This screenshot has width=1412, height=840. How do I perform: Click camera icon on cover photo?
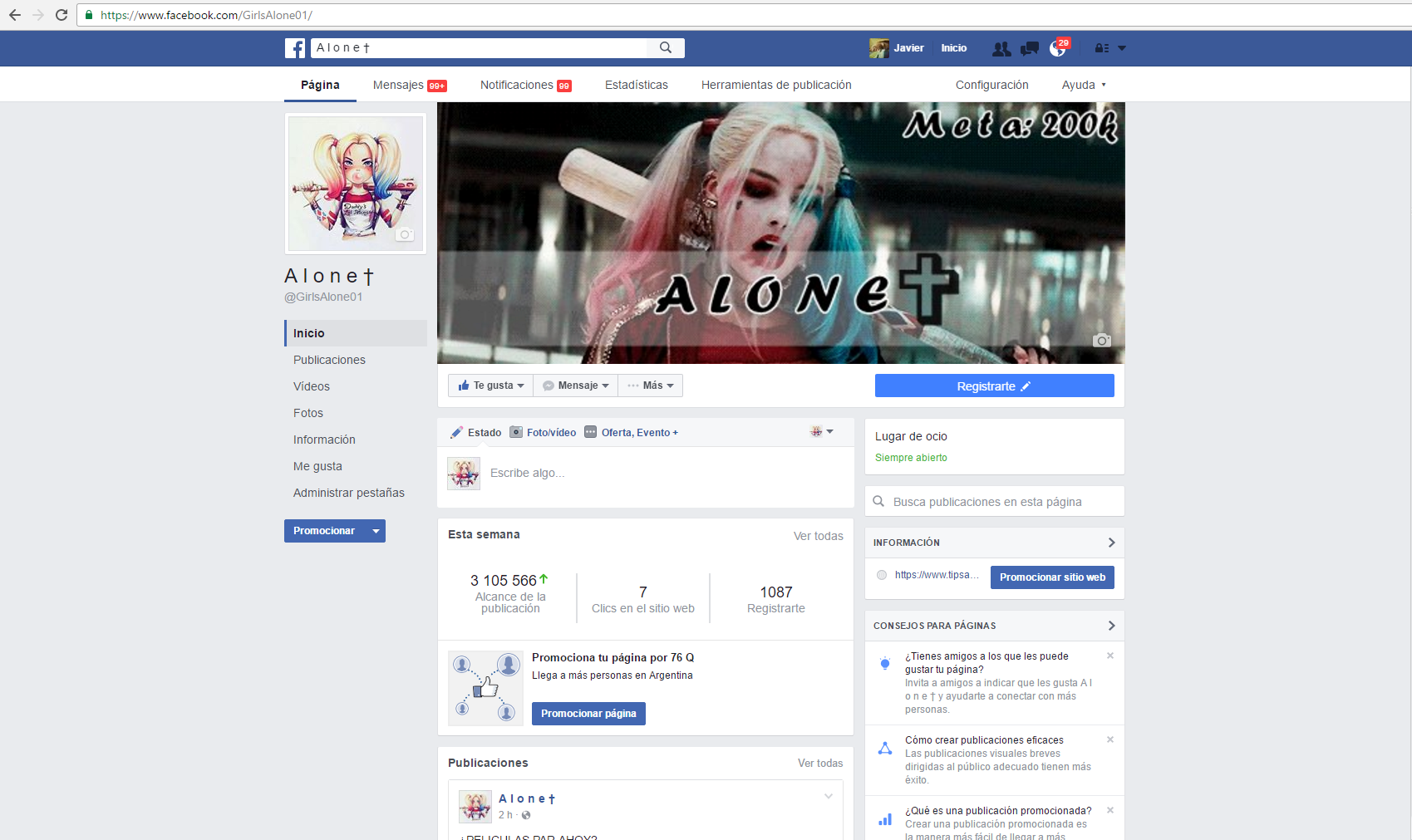[x=1102, y=340]
